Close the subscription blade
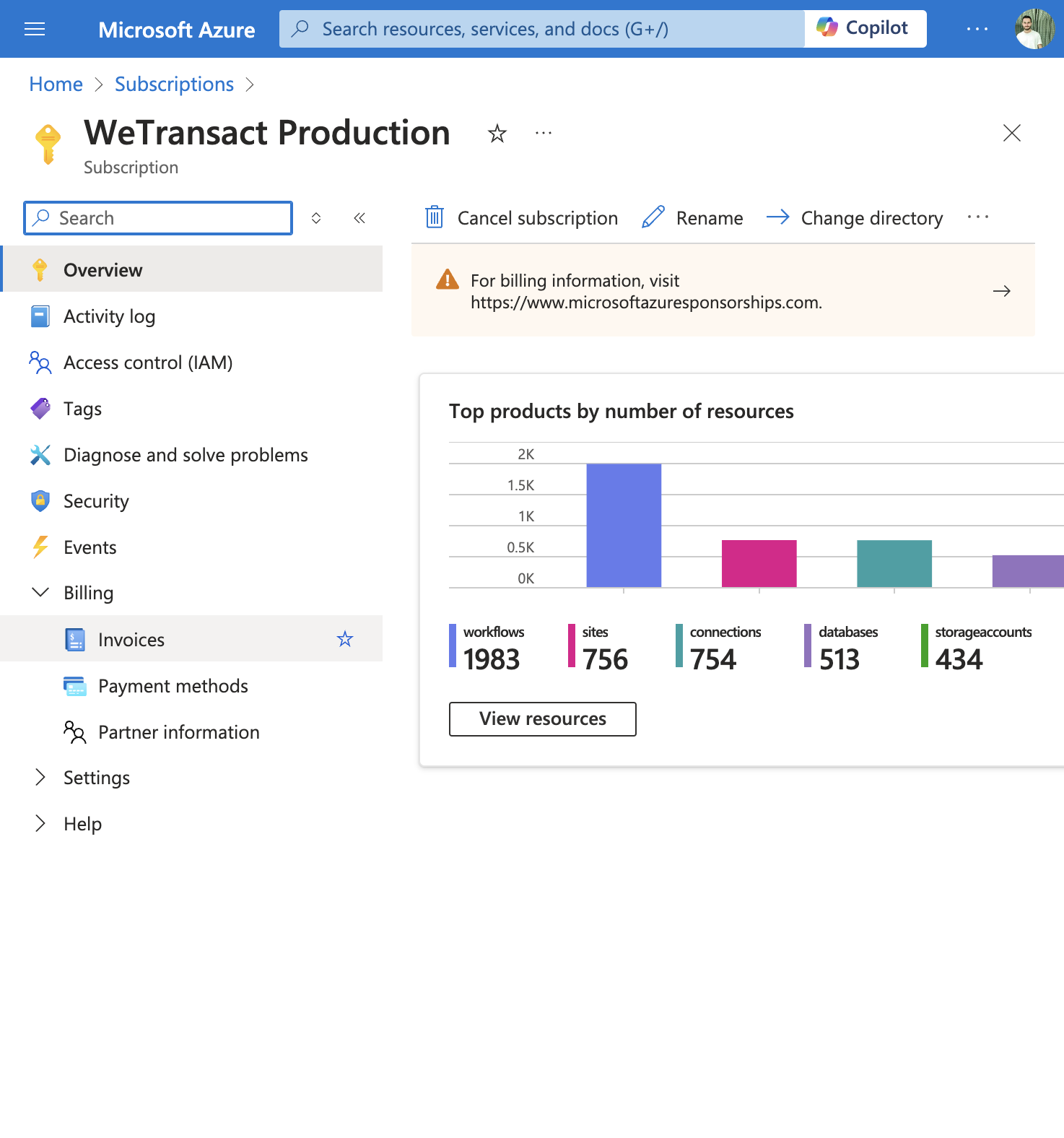 pos(1012,133)
